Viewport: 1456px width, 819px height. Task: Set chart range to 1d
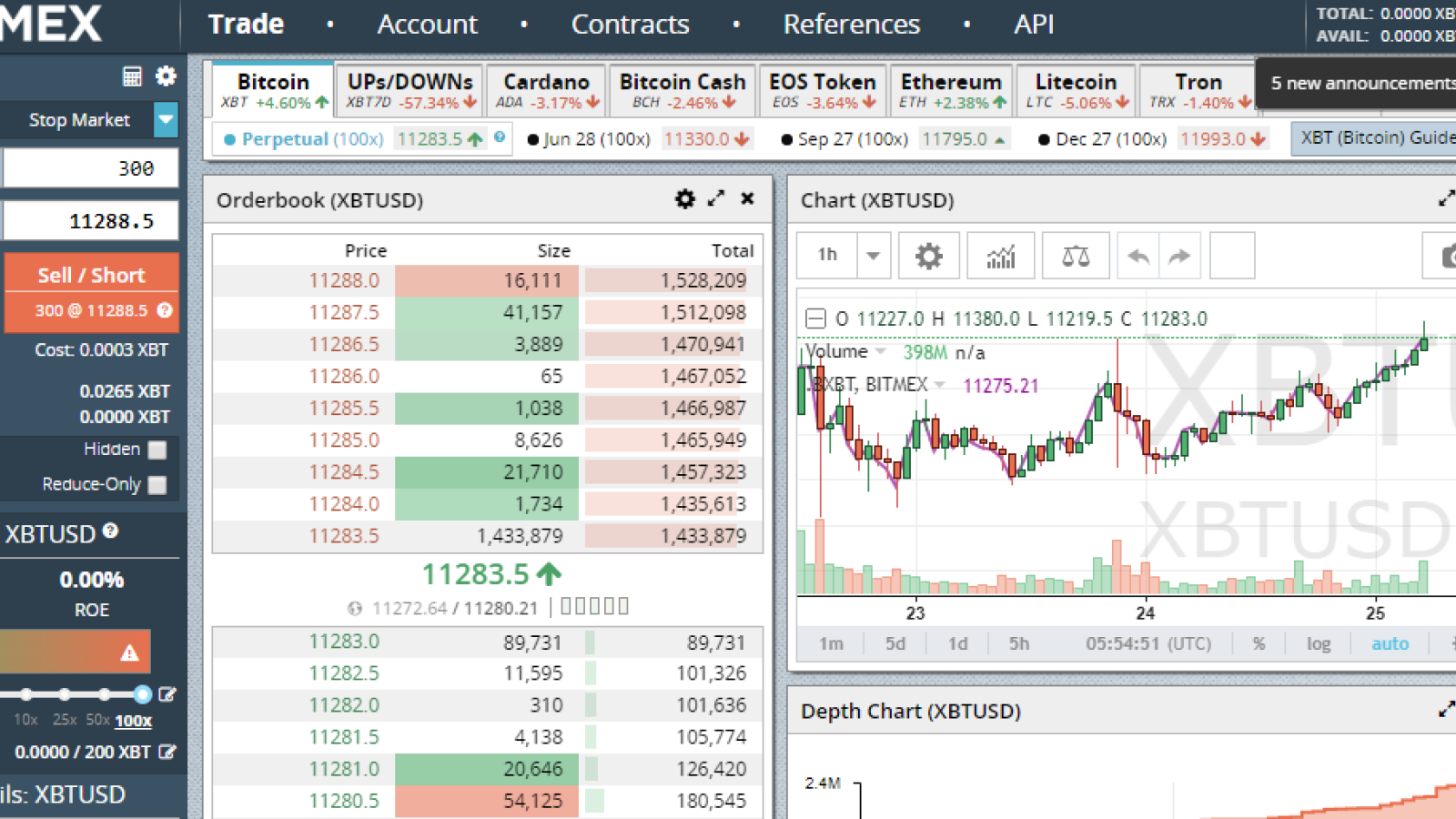tap(957, 643)
